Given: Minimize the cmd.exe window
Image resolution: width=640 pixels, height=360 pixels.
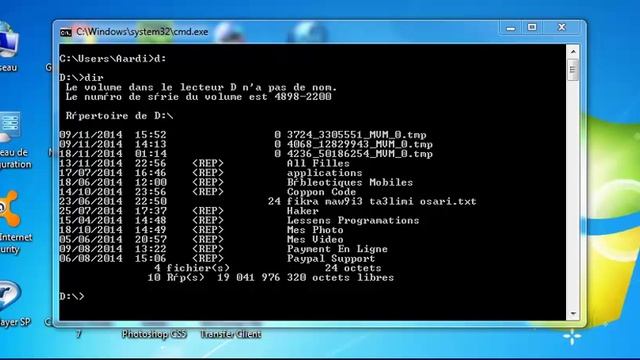Looking at the screenshot, I should 511,28.
